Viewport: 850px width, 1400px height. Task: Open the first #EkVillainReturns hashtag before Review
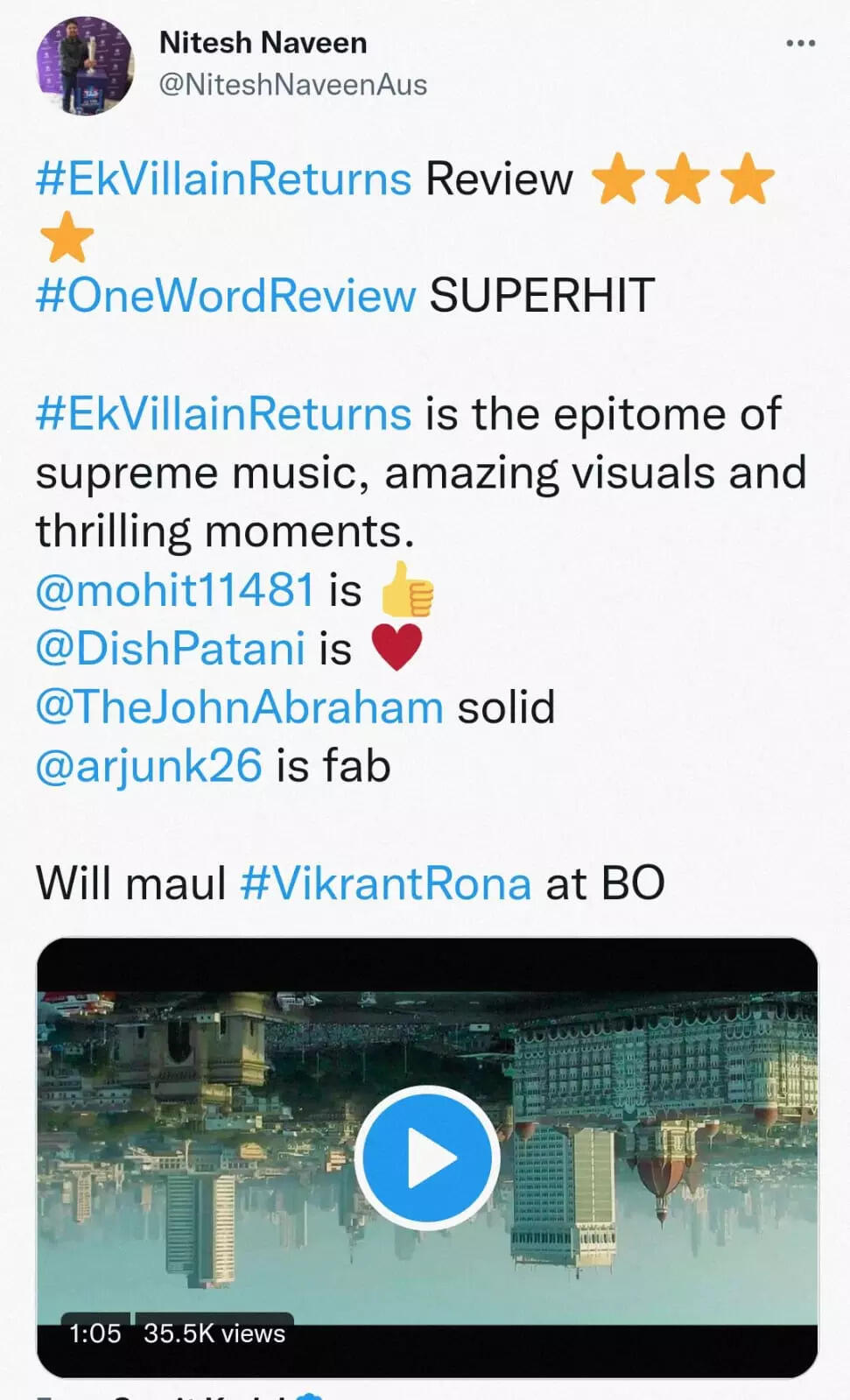click(223, 179)
